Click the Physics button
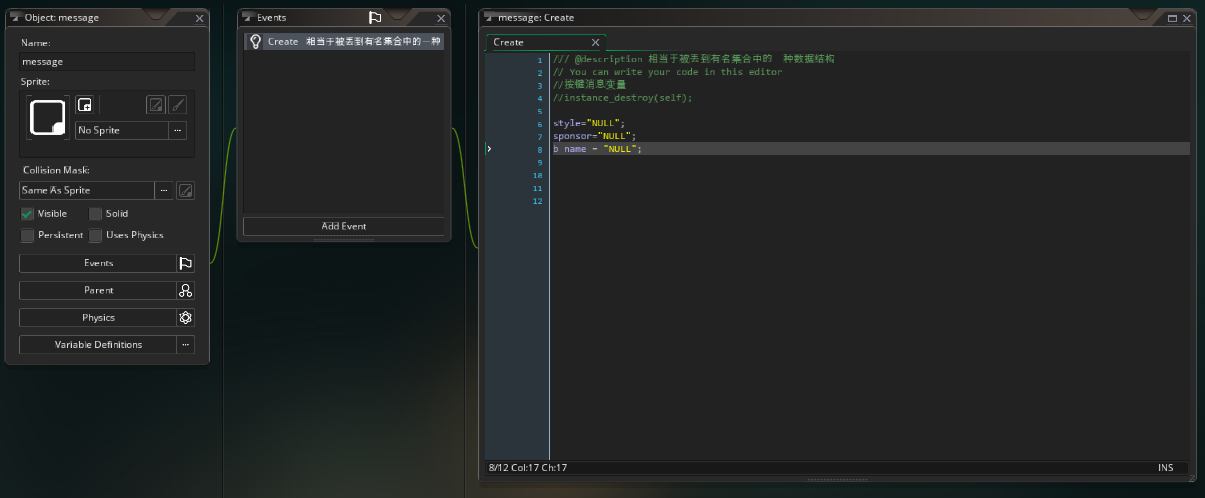 click(x=98, y=317)
